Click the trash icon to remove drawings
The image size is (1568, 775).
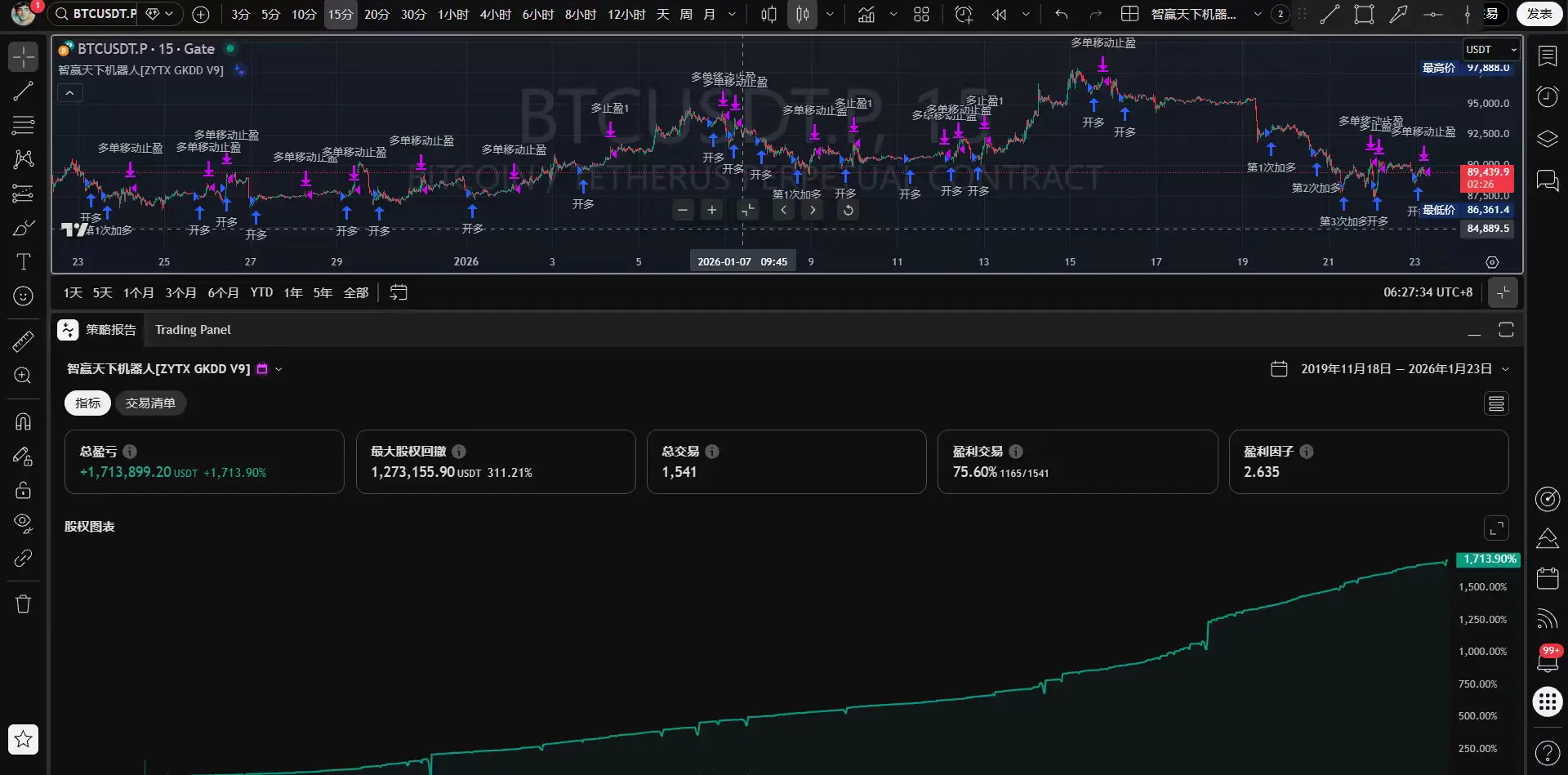tap(23, 604)
